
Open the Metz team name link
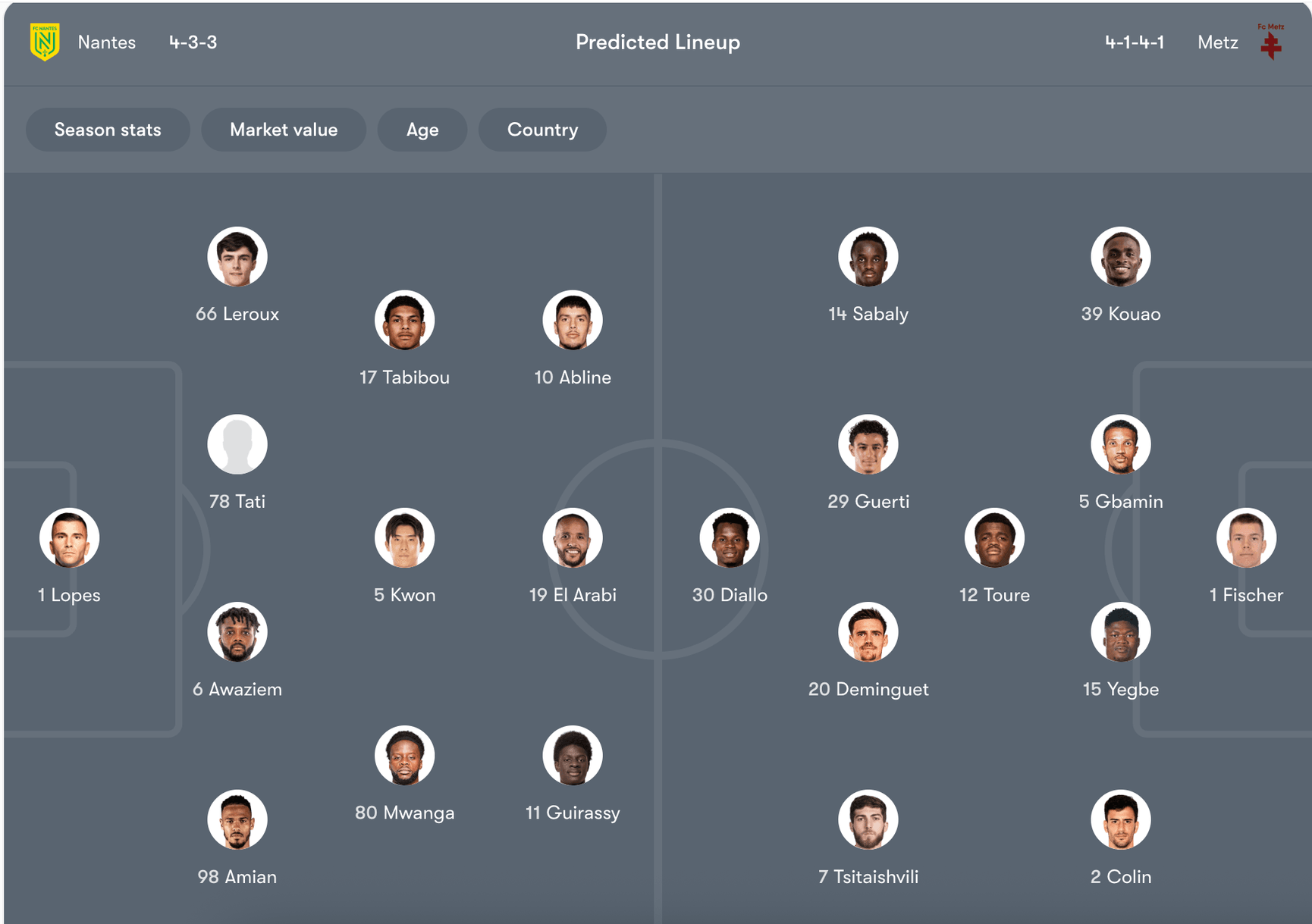[1217, 42]
